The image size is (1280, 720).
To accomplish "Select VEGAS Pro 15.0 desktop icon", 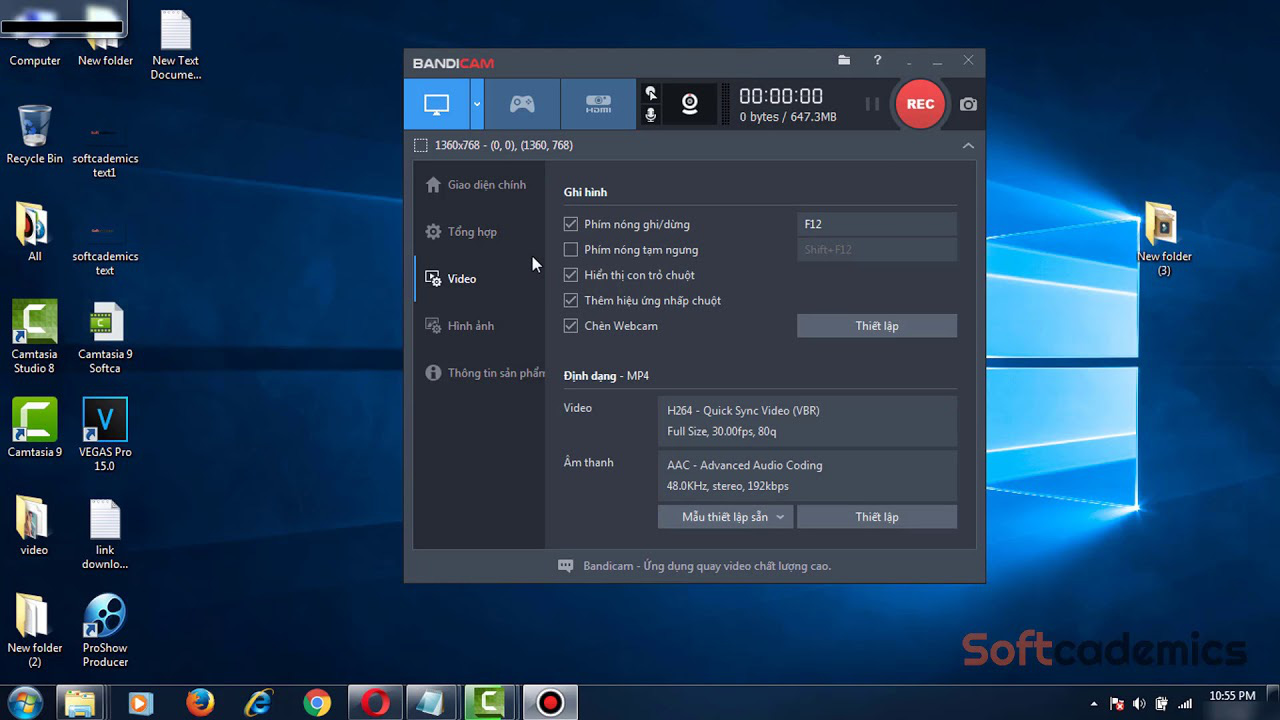I will [x=105, y=435].
